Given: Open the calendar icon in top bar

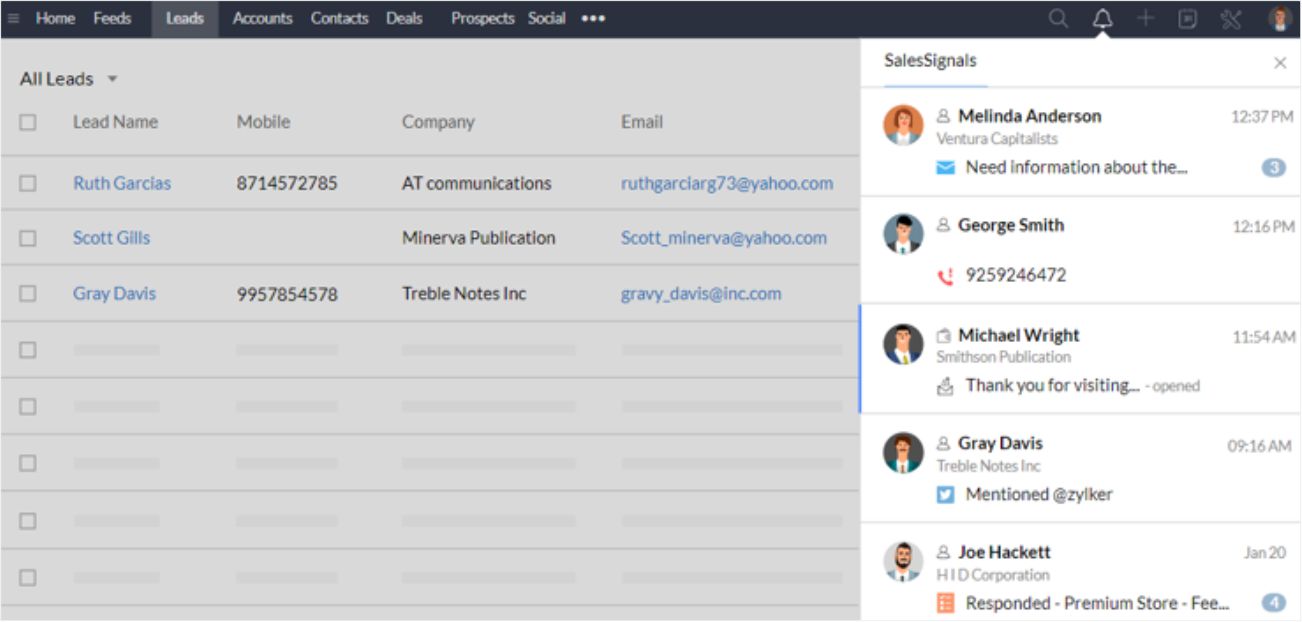Looking at the screenshot, I should click(1187, 18).
